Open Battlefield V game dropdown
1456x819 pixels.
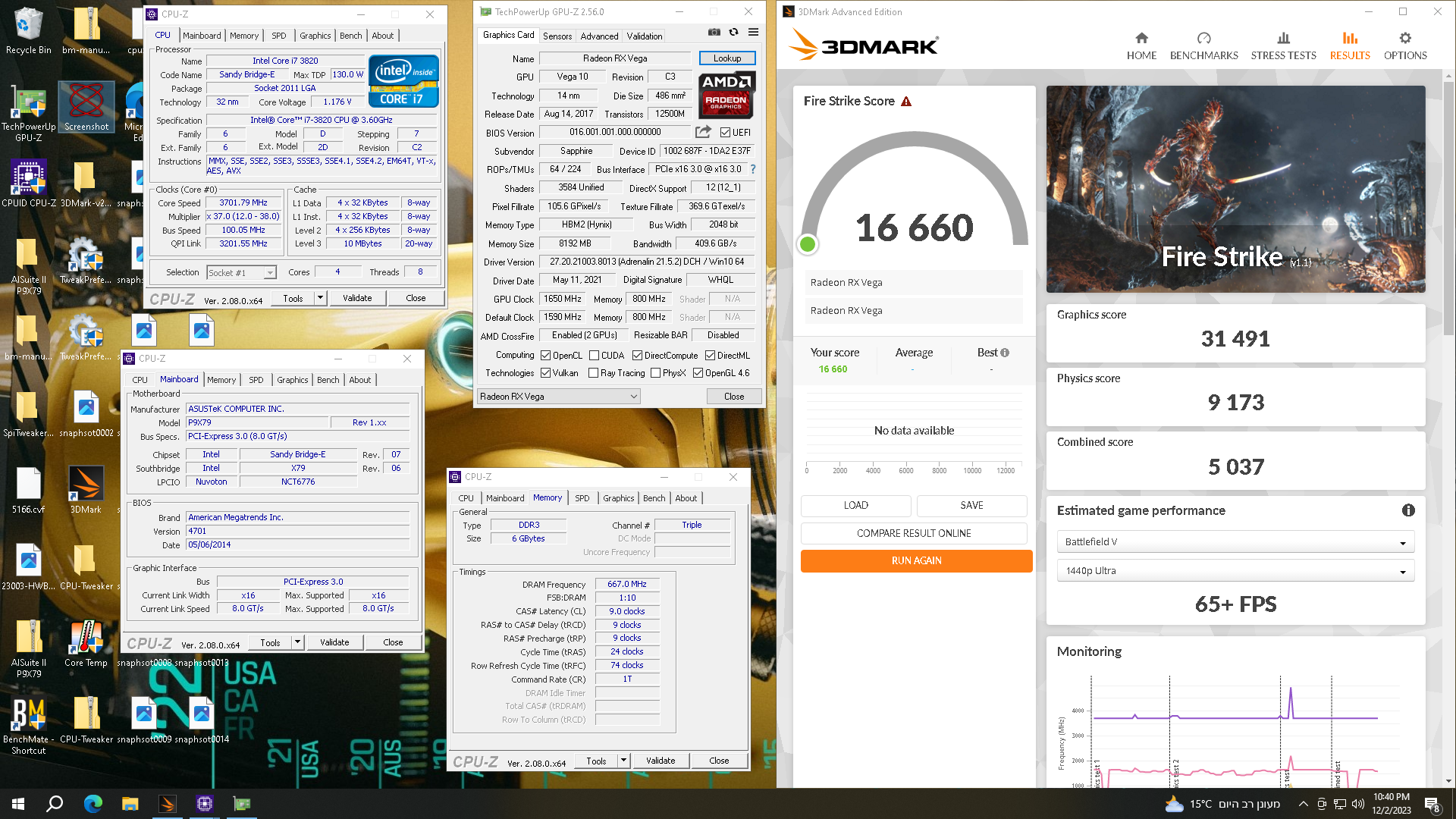[x=1235, y=542]
